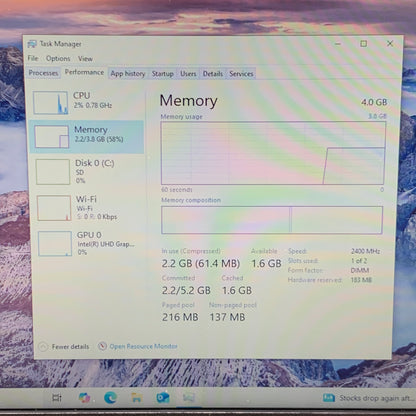Click the 2400 MHz speed value
This screenshot has width=416, height=416.
(365, 251)
